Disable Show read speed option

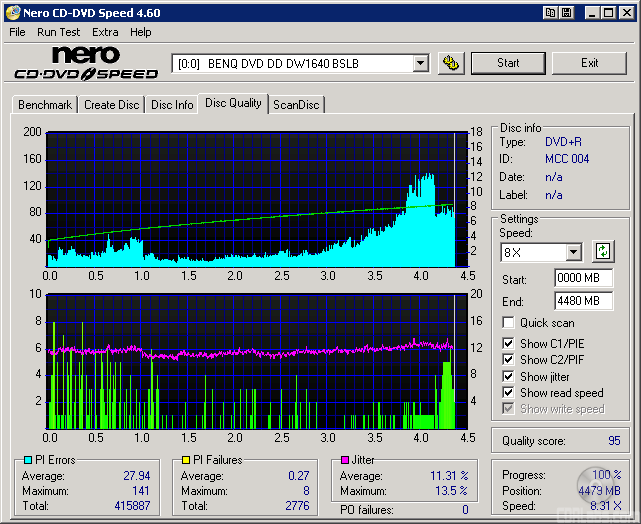tap(509, 393)
